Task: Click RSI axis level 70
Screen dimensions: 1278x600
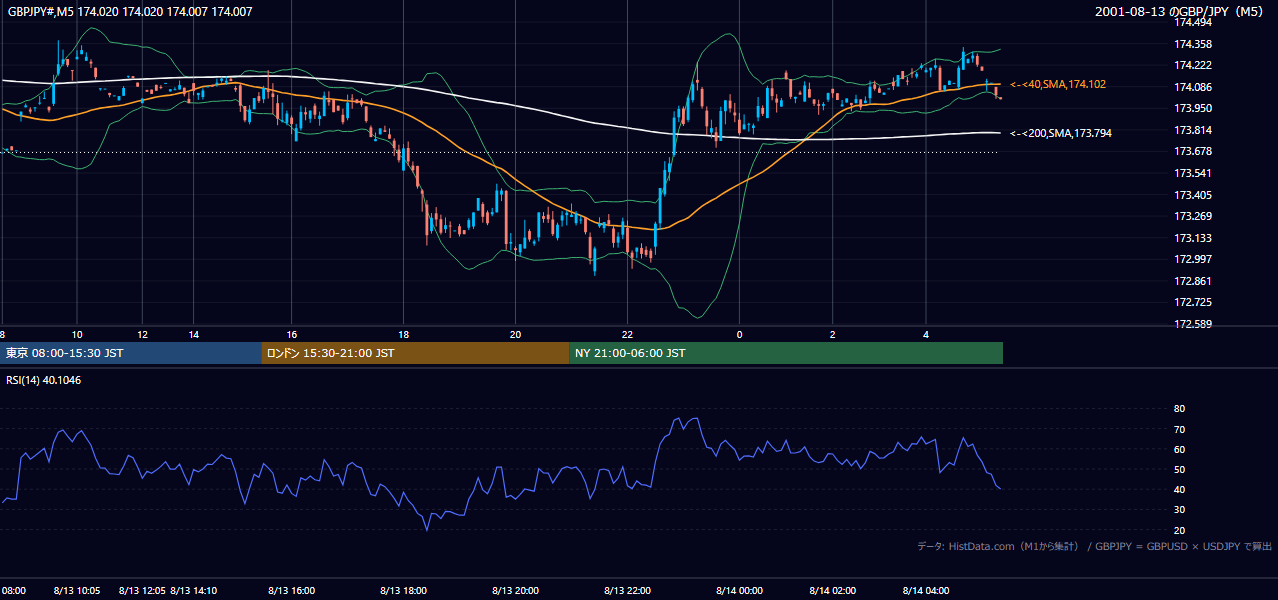Action: (1179, 429)
